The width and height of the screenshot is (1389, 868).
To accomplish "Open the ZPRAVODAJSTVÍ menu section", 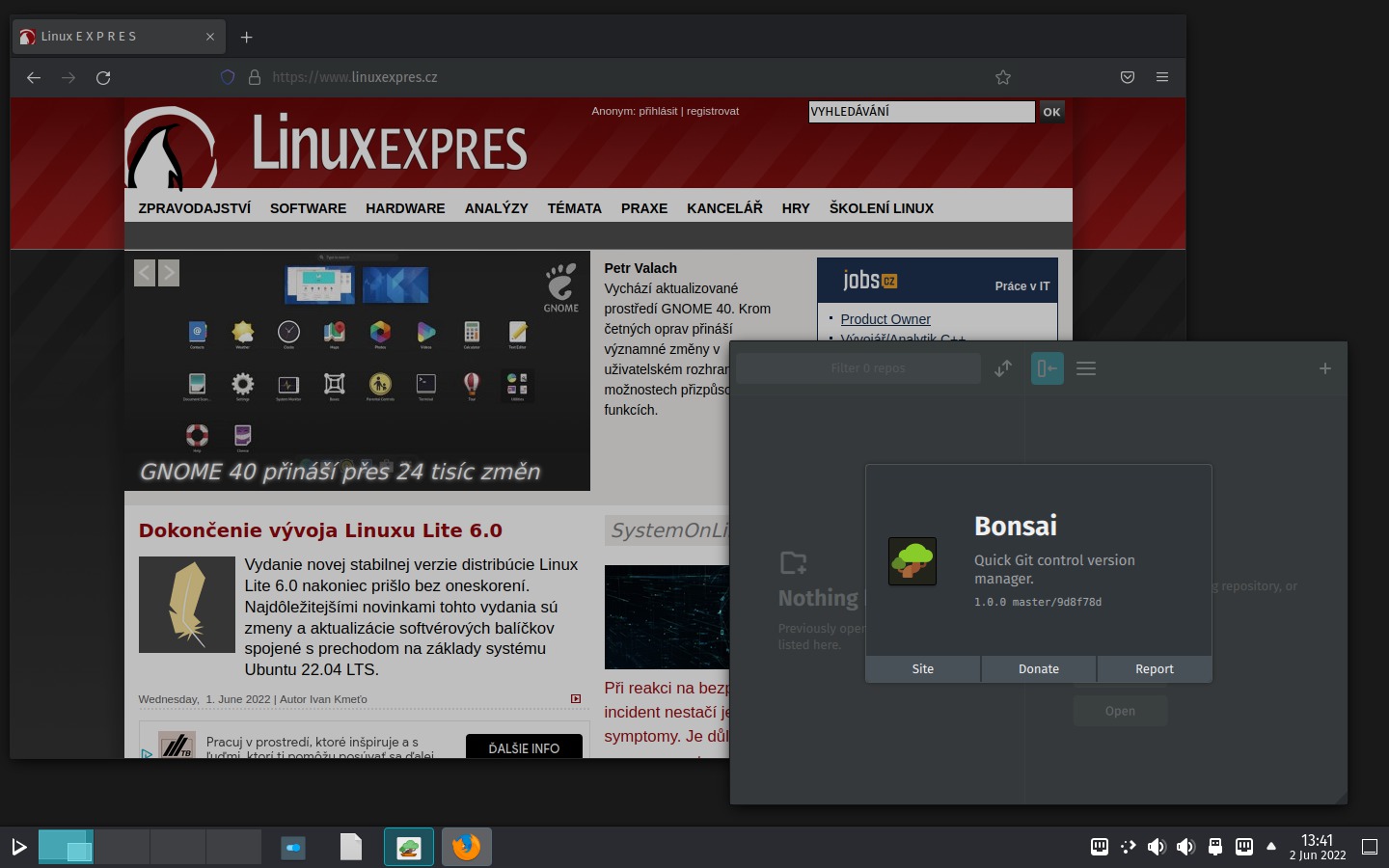I will [x=195, y=208].
